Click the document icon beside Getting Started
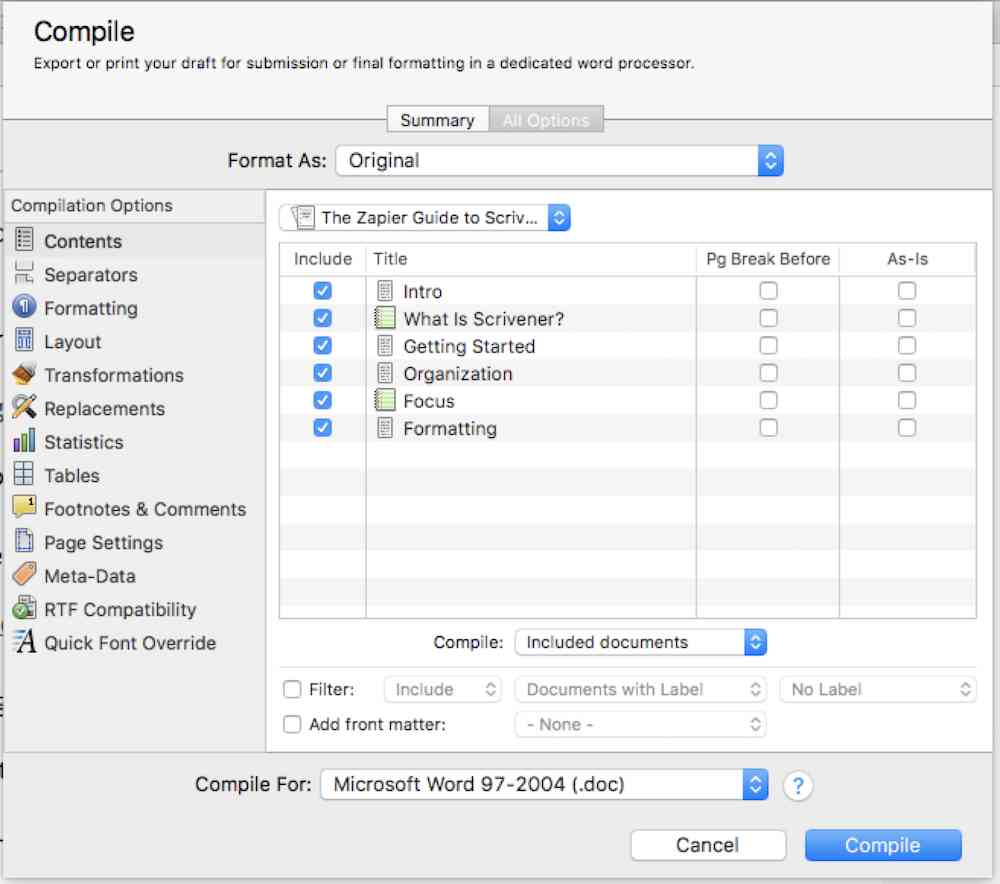The image size is (1000, 884). (x=385, y=346)
